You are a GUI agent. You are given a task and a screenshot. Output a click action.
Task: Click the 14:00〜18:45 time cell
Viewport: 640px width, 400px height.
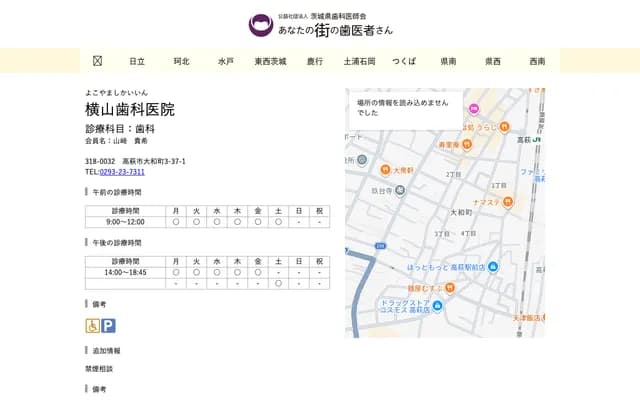[125, 272]
